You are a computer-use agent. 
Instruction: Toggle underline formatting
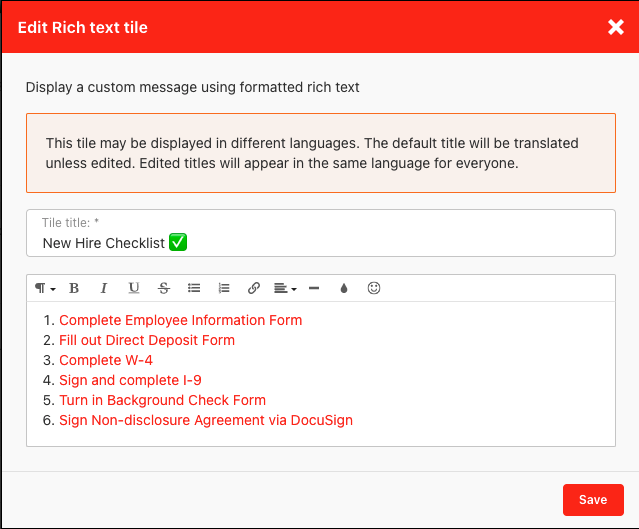coord(134,288)
